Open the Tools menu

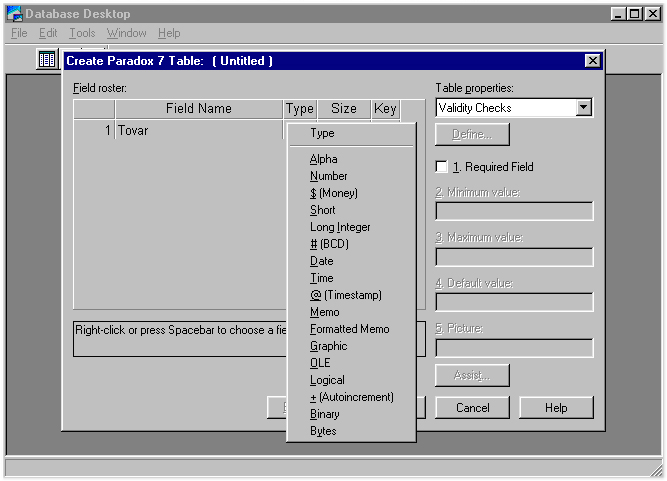click(x=82, y=33)
